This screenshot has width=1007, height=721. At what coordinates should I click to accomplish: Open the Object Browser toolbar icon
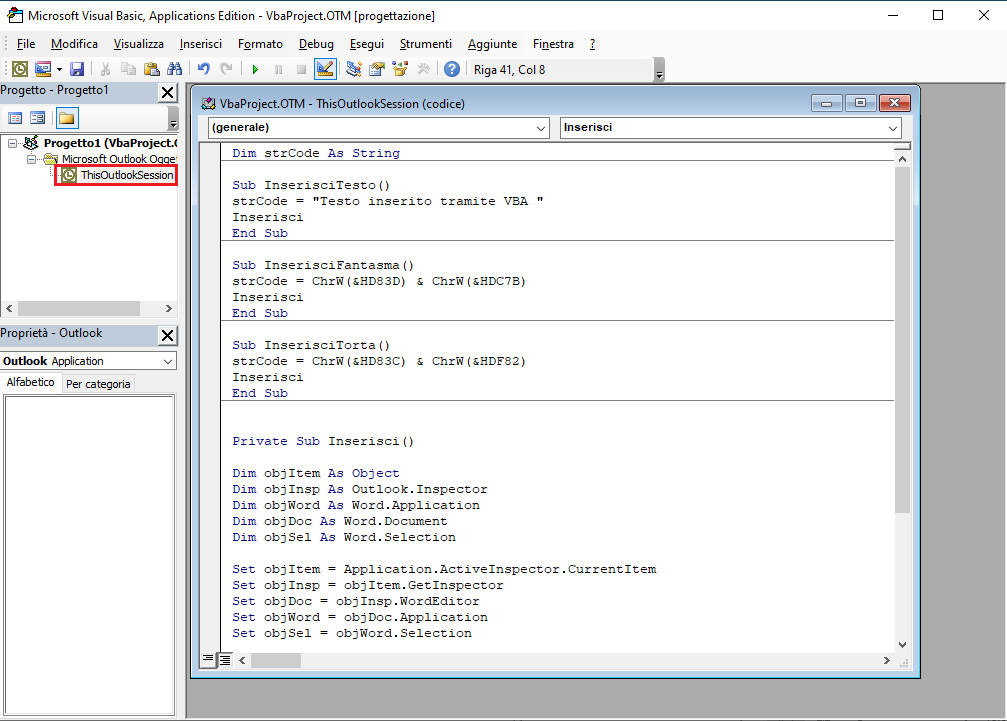[400, 69]
